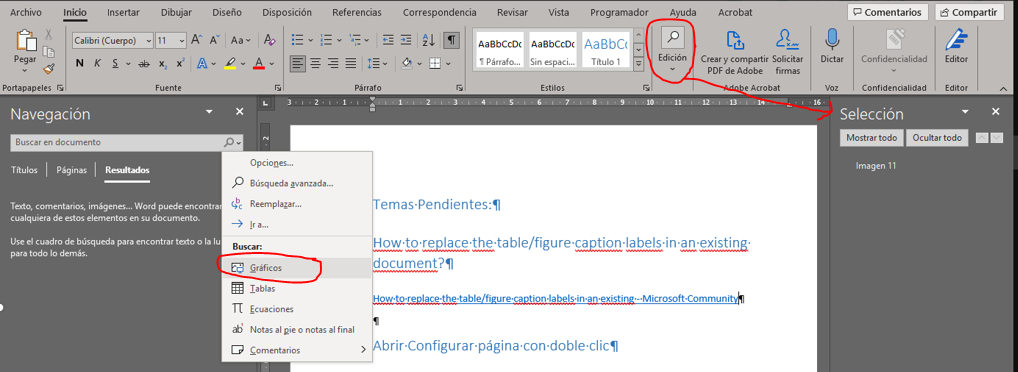Select the Format Painter brush icon
This screenshot has height=372, width=1018.
48,68
